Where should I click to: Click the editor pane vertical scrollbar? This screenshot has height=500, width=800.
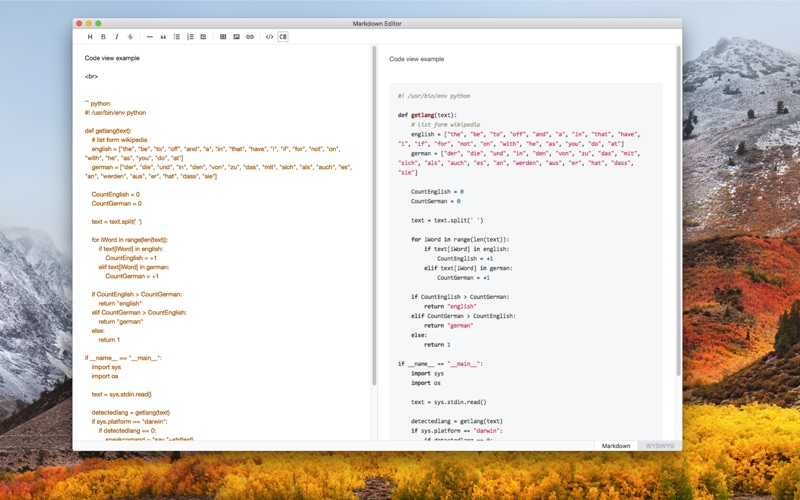coord(374,215)
